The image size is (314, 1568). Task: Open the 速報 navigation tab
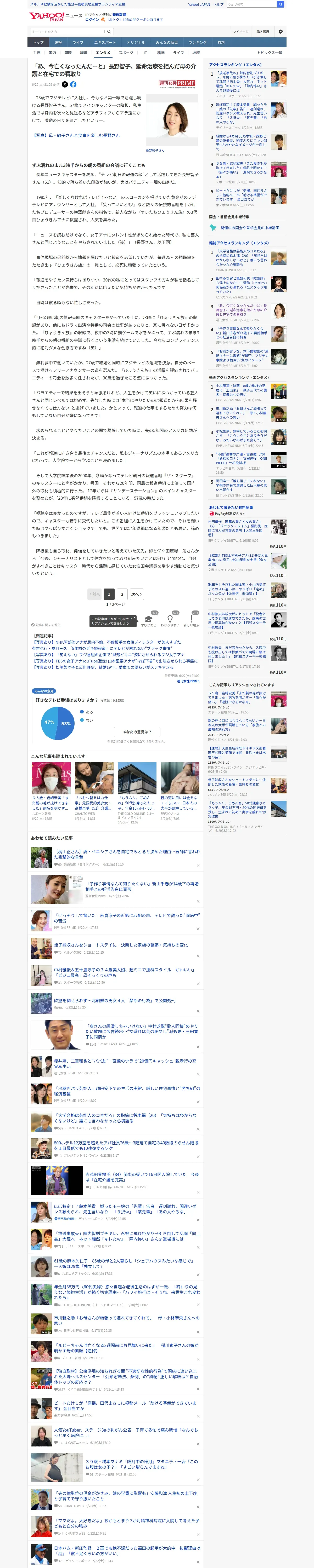[x=58, y=43]
